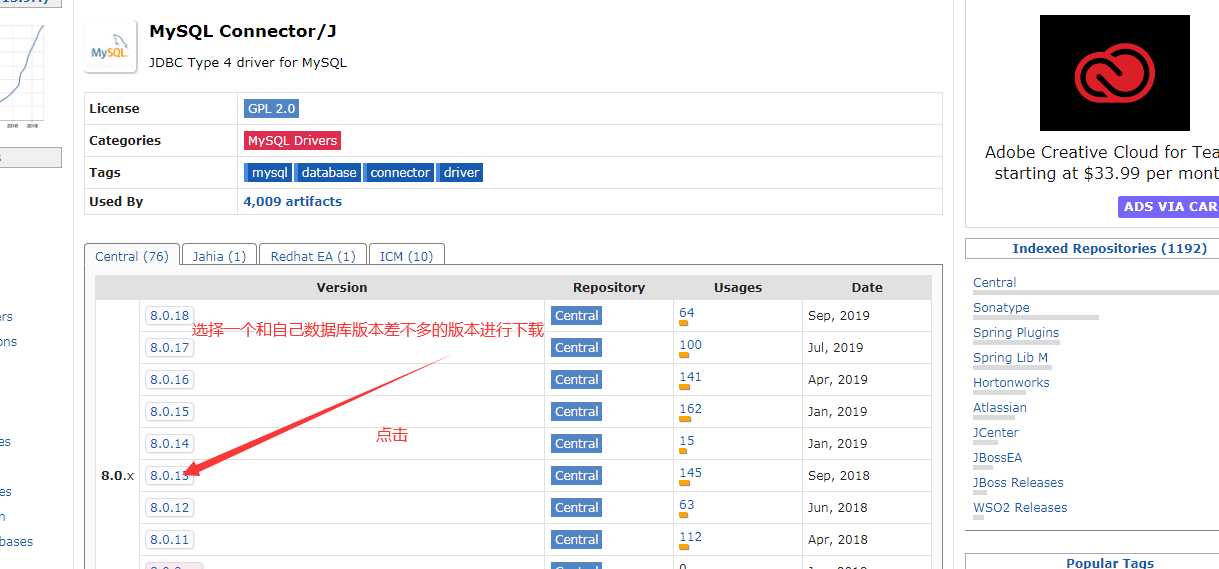
Task: Open the MySQL Drivers category badge
Action: coord(292,140)
